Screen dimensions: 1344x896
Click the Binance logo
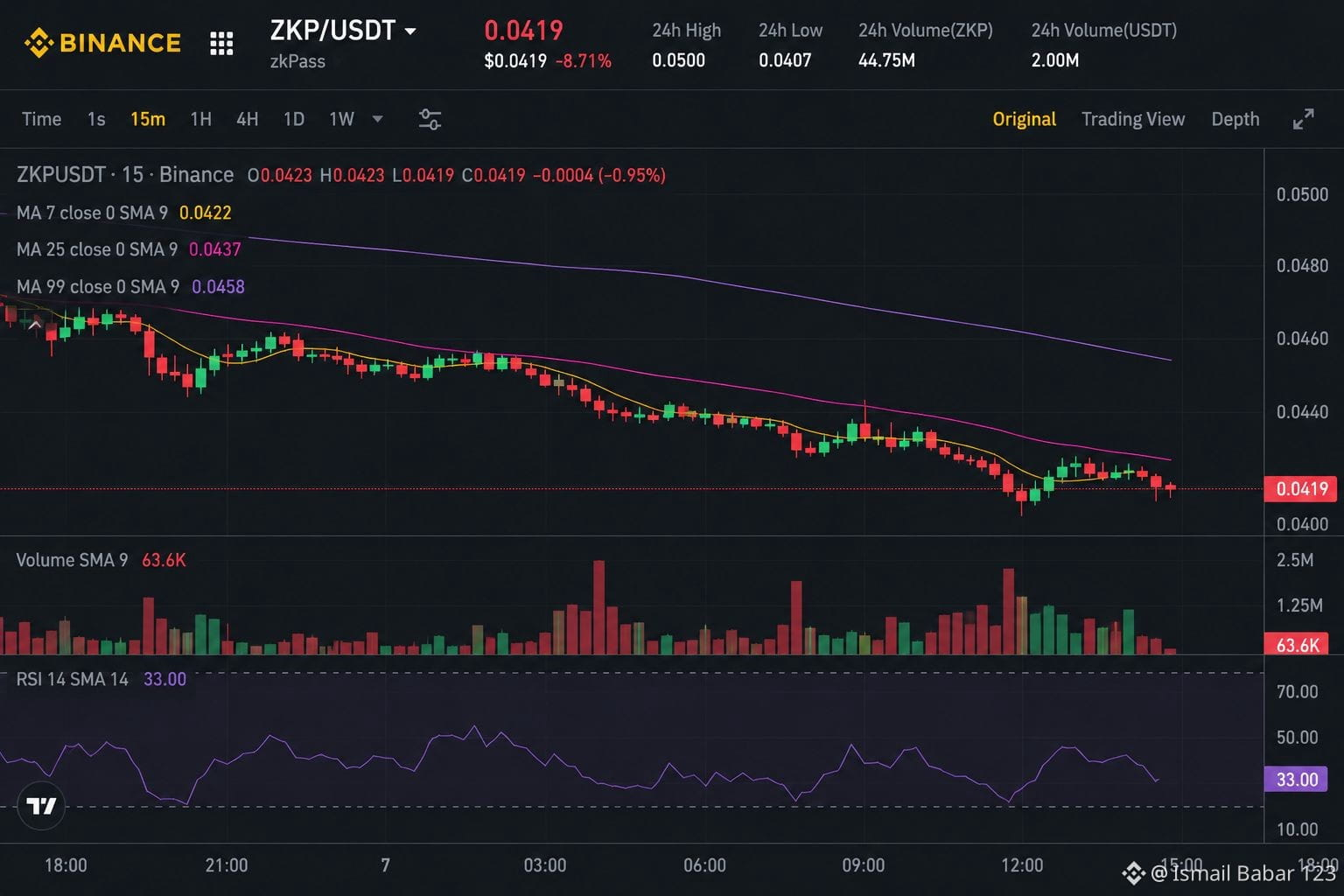pyautogui.click(x=102, y=43)
